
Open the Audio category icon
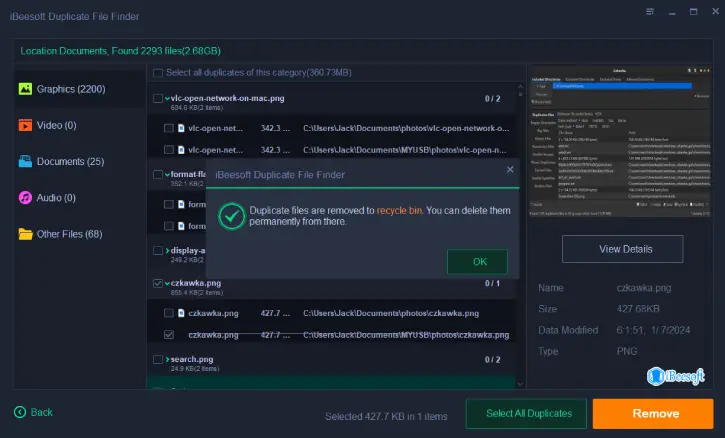(25, 197)
